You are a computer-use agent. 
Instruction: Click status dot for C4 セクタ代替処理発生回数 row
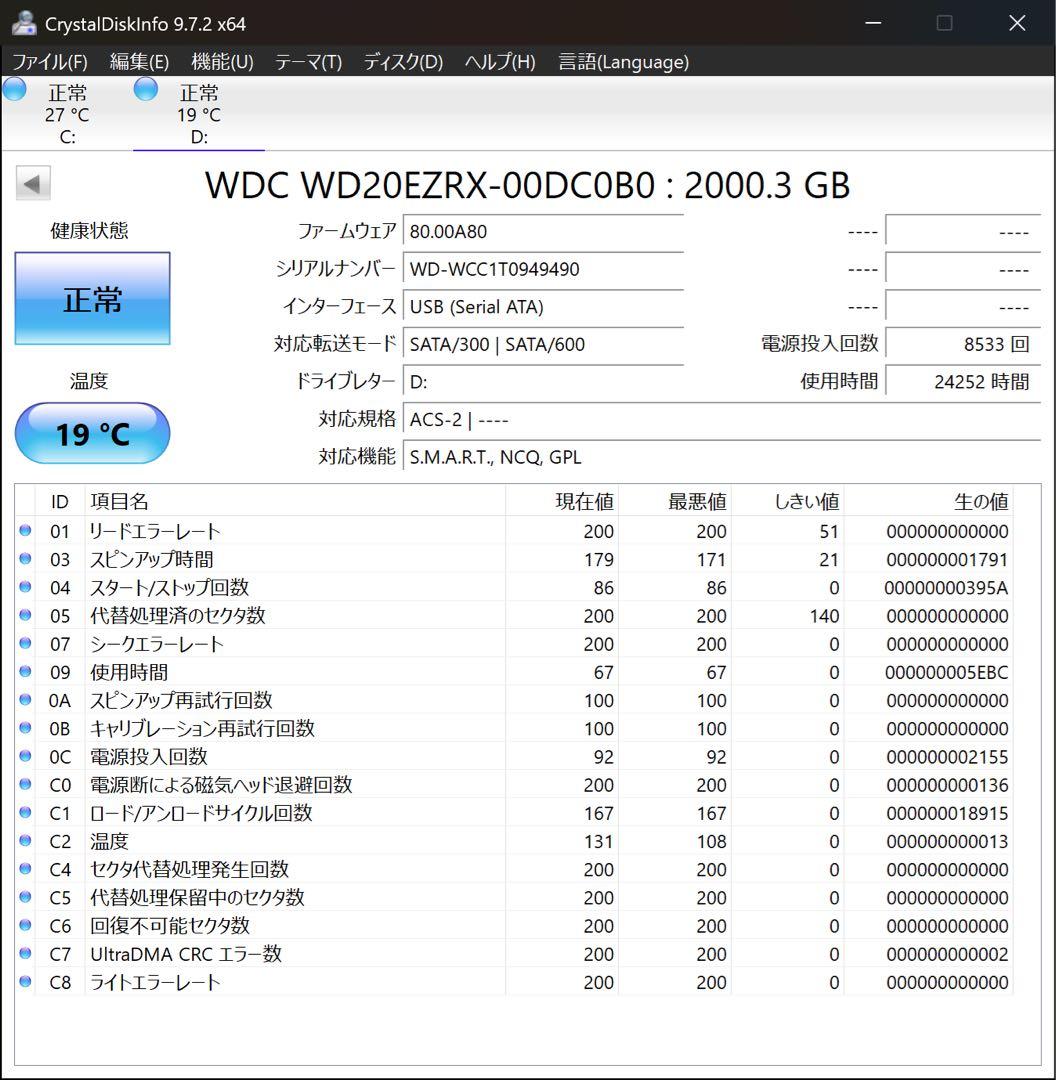25,869
